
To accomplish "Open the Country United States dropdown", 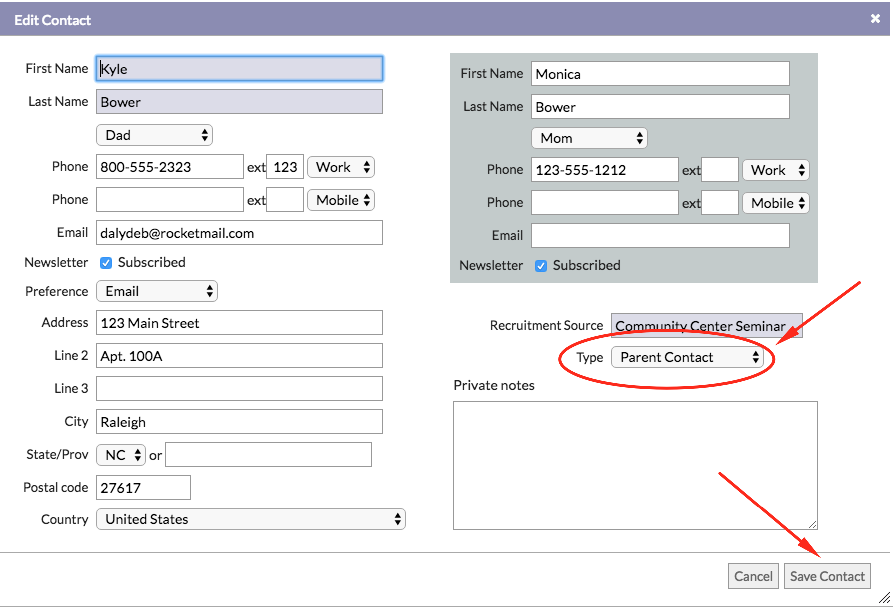I will tap(251, 519).
